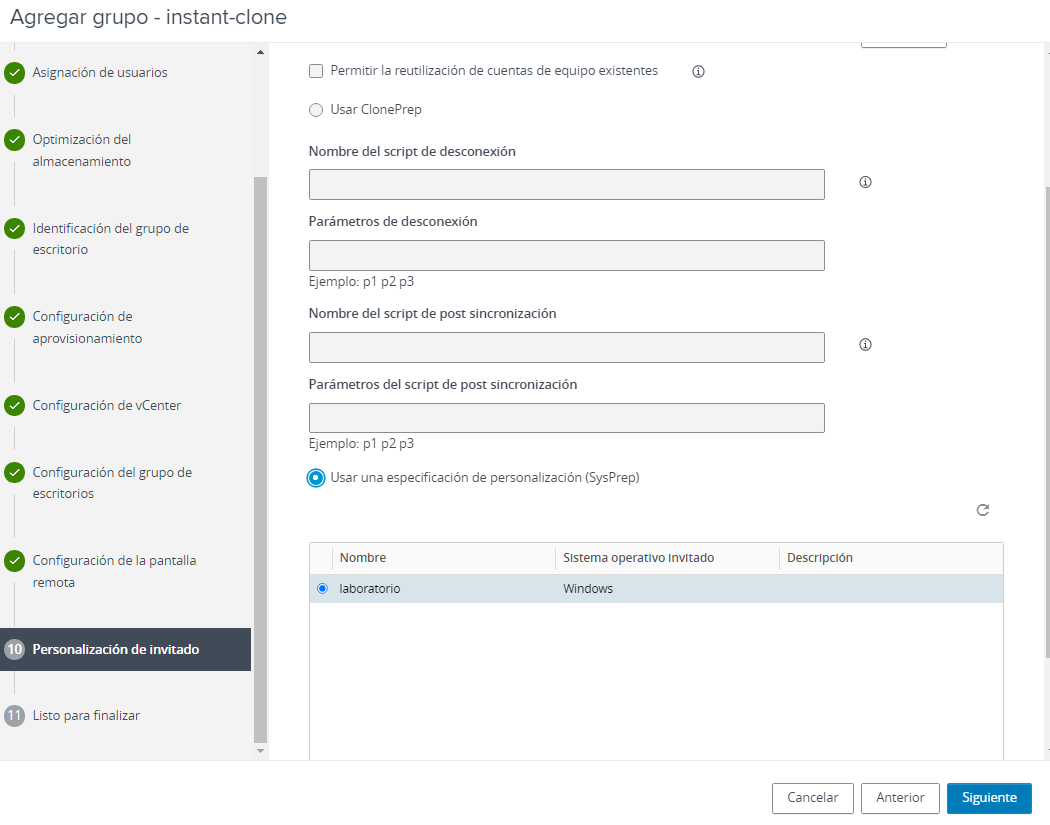This screenshot has width=1050, height=825.
Task: Click the Siguiente button
Action: [988, 798]
